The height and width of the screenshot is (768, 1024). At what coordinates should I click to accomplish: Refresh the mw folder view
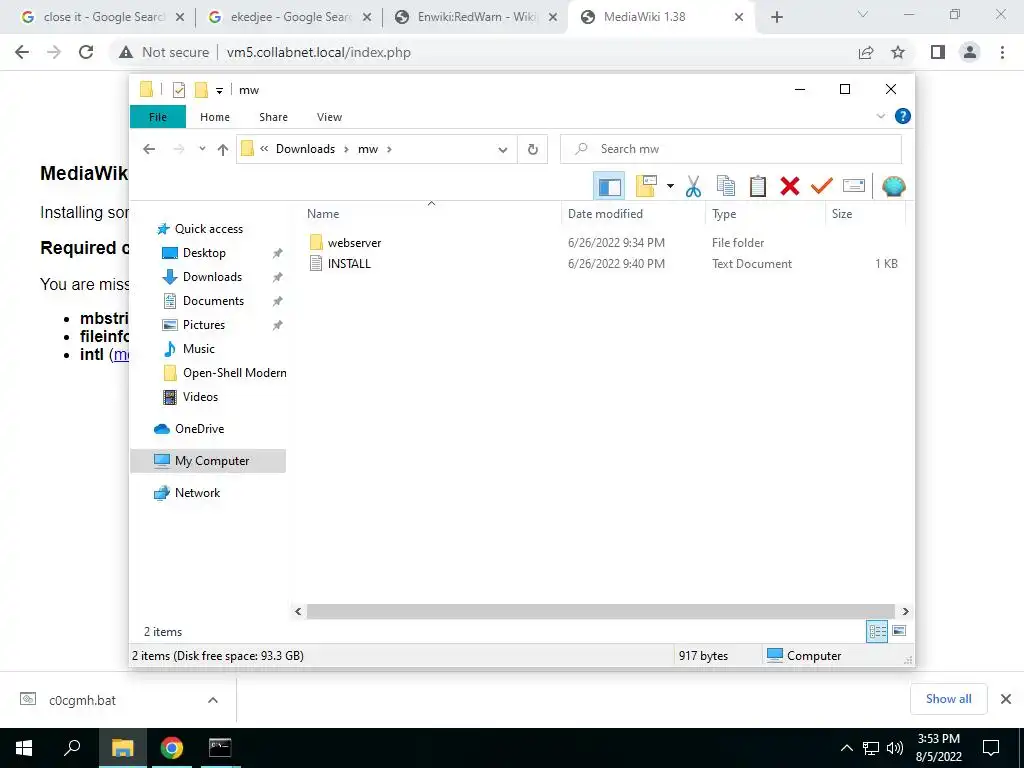[533, 150]
